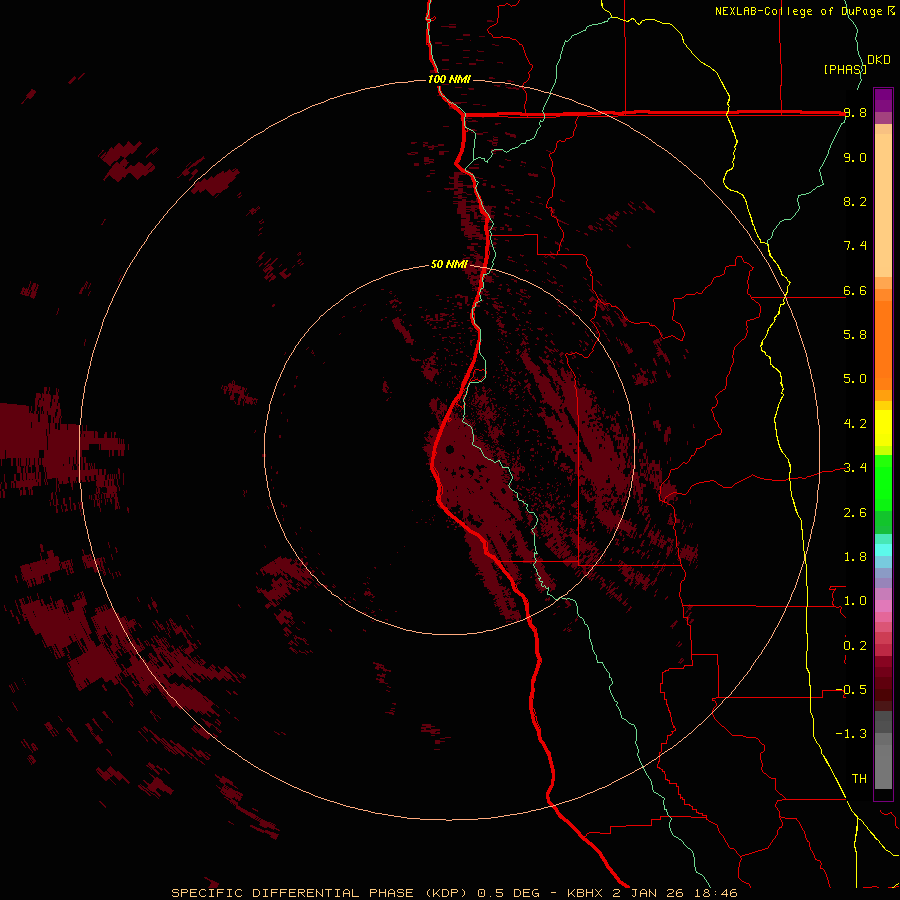
Task: Select the 5.0 value on the color scale
Action: 855,379
